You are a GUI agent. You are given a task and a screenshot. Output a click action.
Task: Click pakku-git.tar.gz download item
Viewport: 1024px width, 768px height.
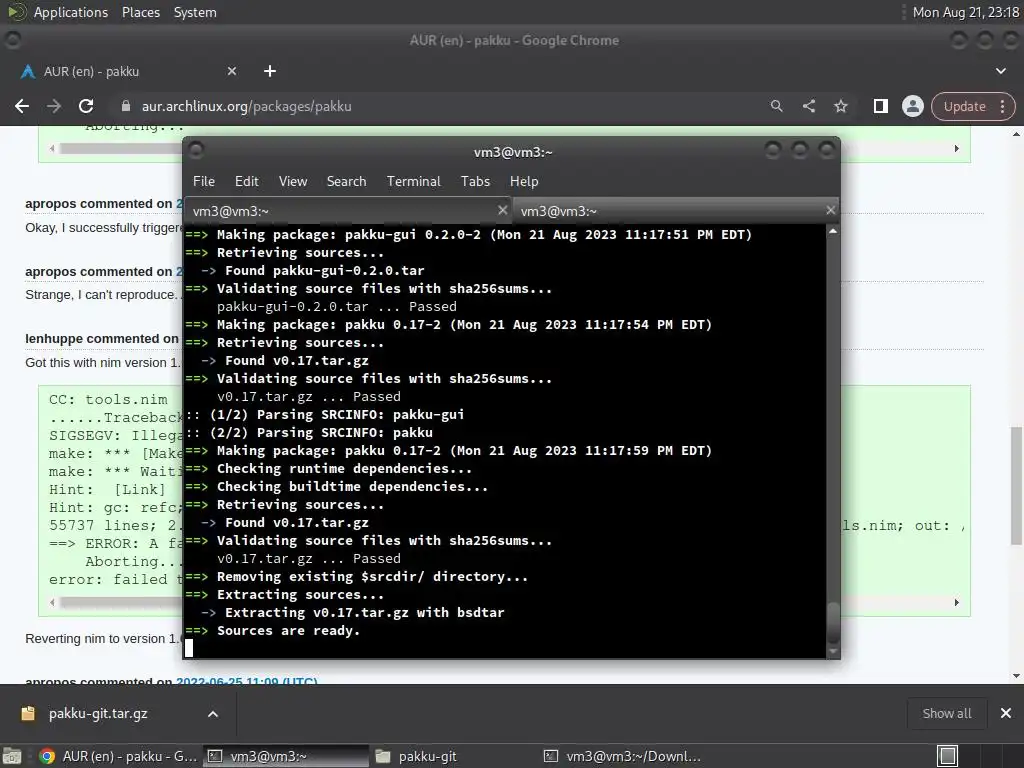click(98, 714)
